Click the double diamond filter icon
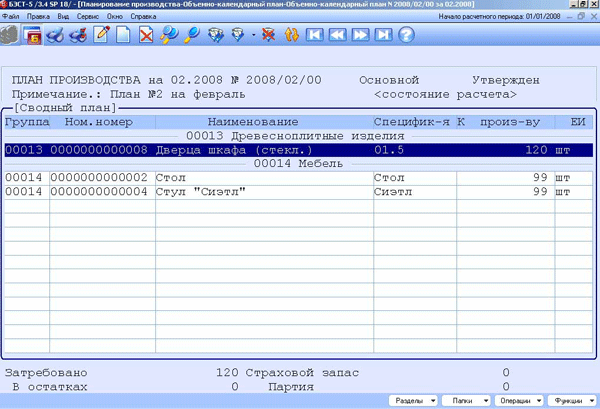 (216, 35)
